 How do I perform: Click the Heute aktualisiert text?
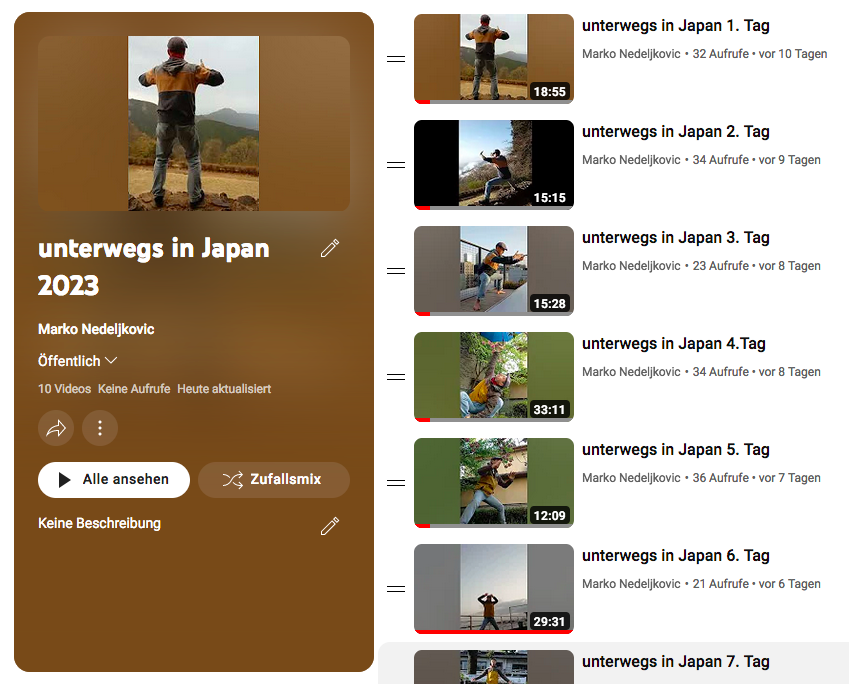click(224, 389)
